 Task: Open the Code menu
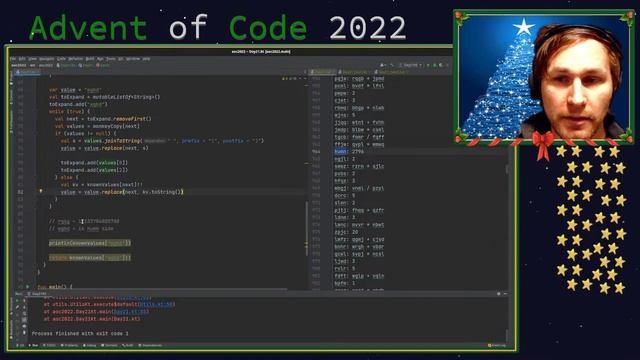(61, 59)
